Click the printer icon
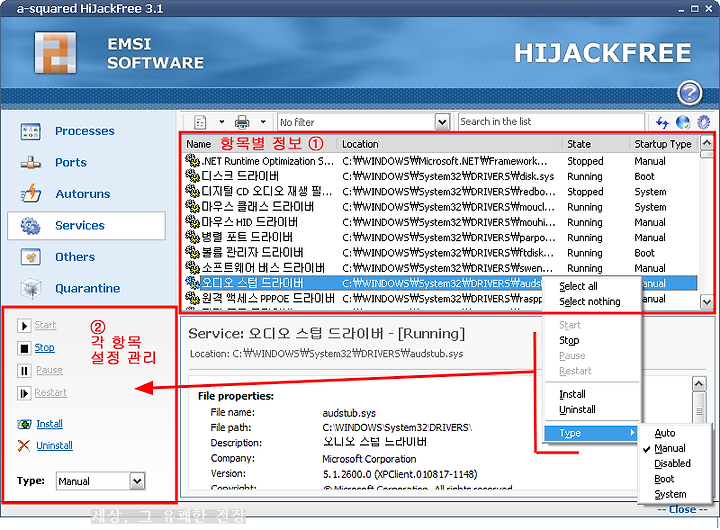This screenshot has width=720, height=530. 242,122
